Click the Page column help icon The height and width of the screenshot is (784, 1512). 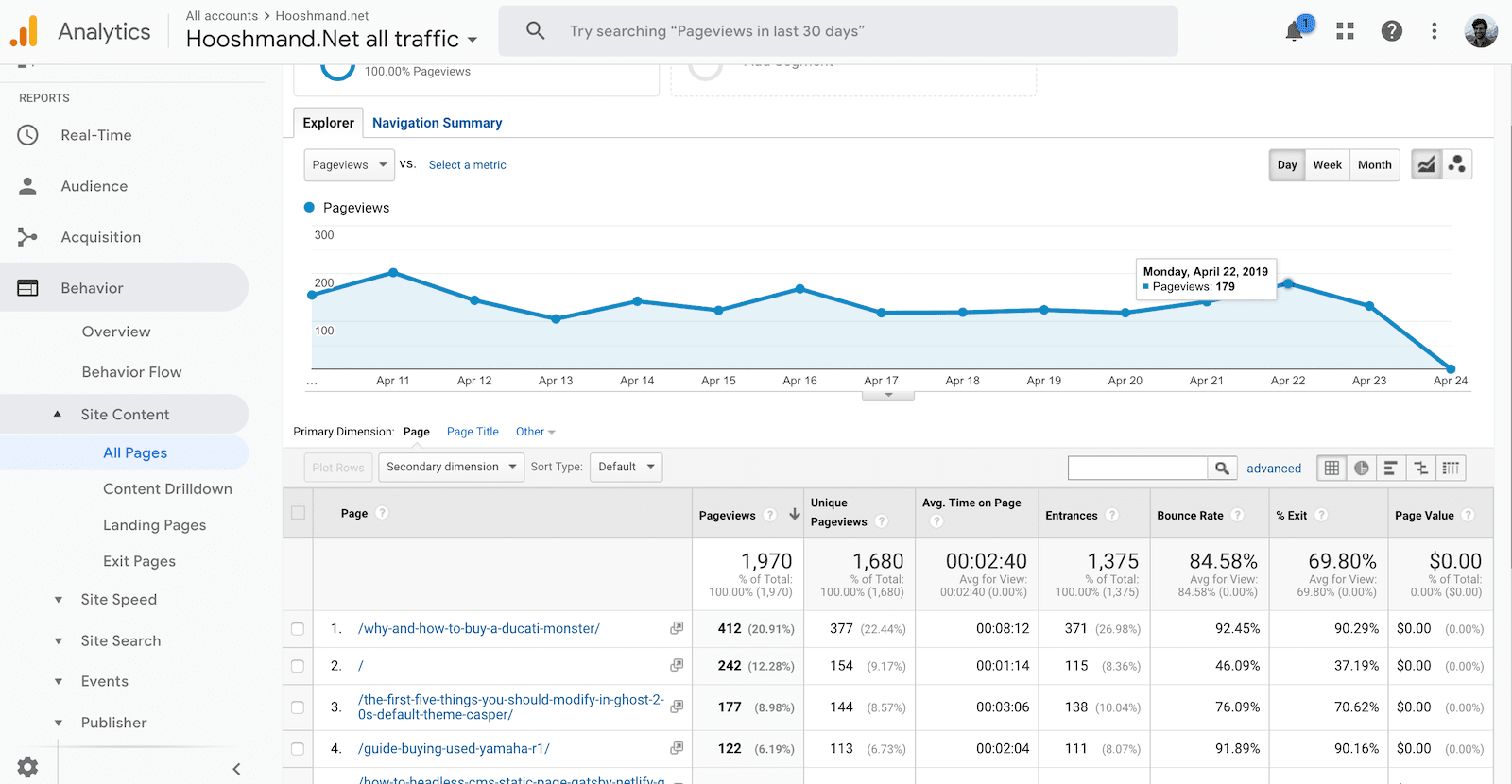(x=382, y=513)
